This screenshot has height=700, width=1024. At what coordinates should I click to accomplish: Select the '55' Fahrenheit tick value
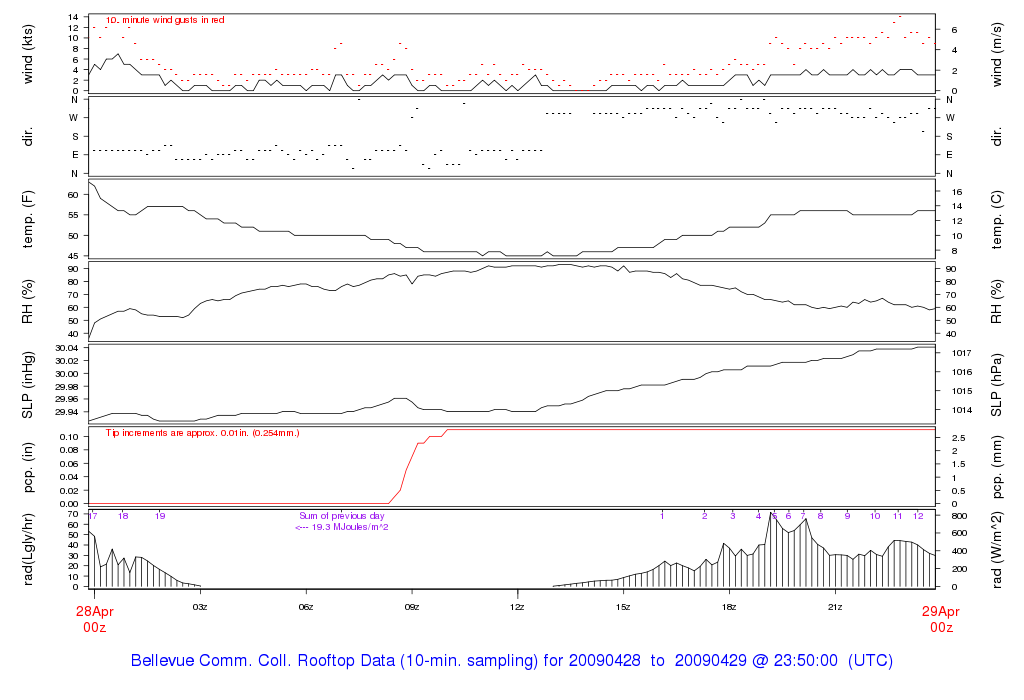pyautogui.click(x=73, y=215)
